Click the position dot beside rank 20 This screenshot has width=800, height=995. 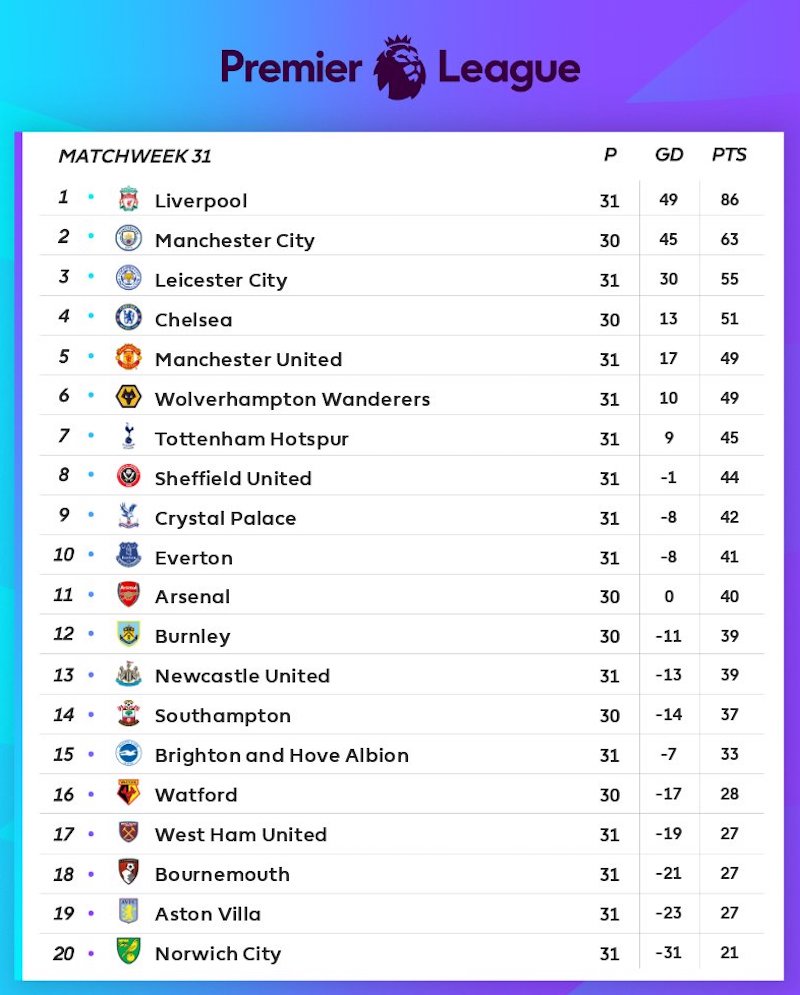(x=91, y=953)
